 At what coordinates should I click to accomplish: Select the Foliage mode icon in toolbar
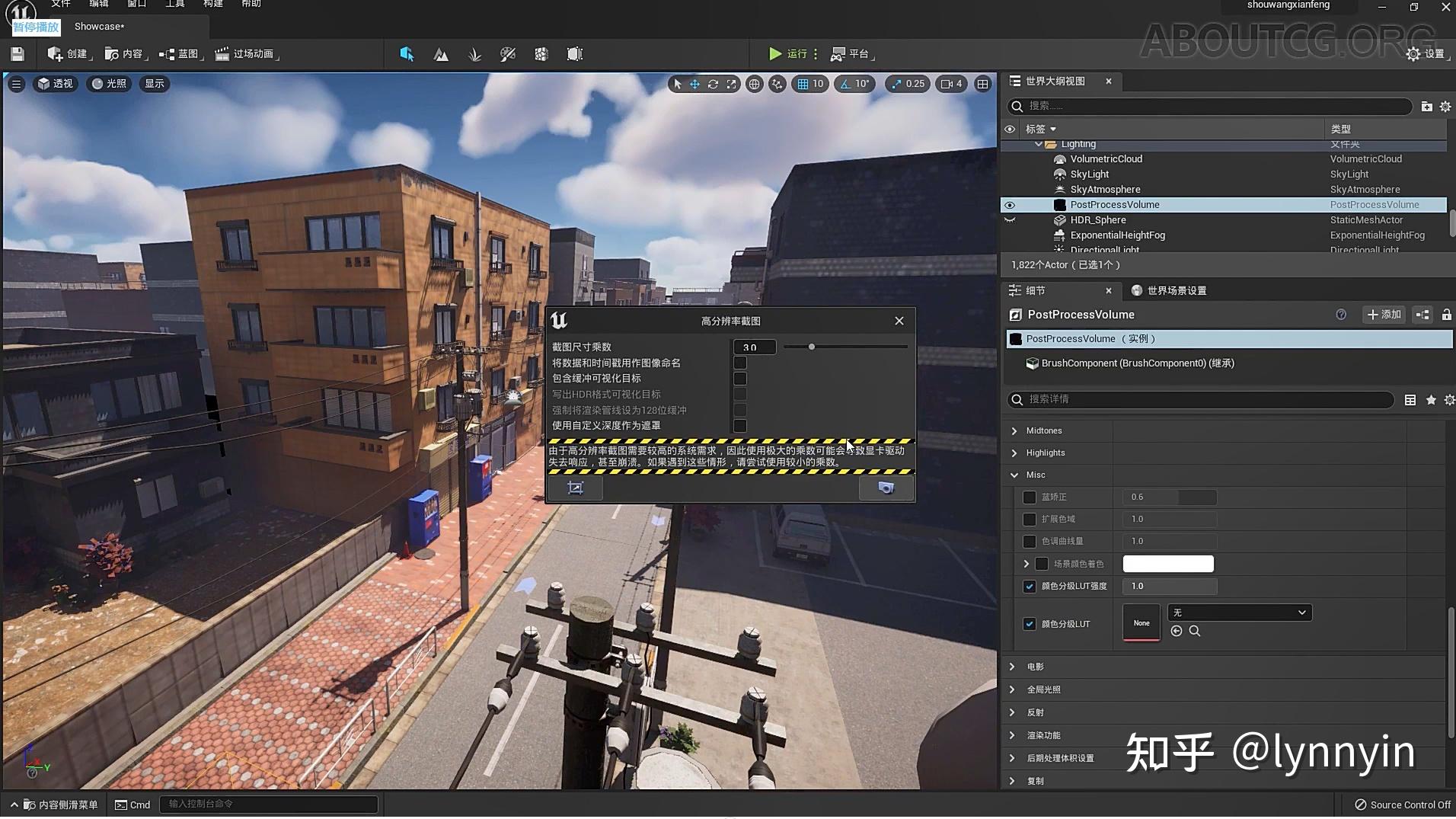pos(474,54)
